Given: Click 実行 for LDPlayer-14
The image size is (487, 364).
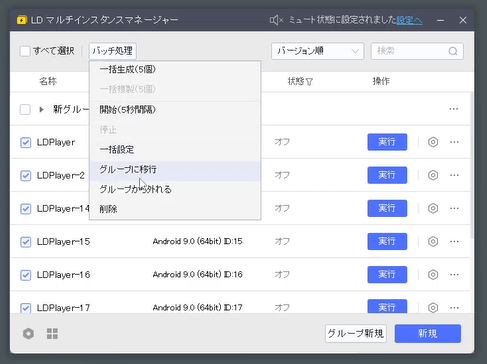Looking at the screenshot, I should (x=387, y=208).
